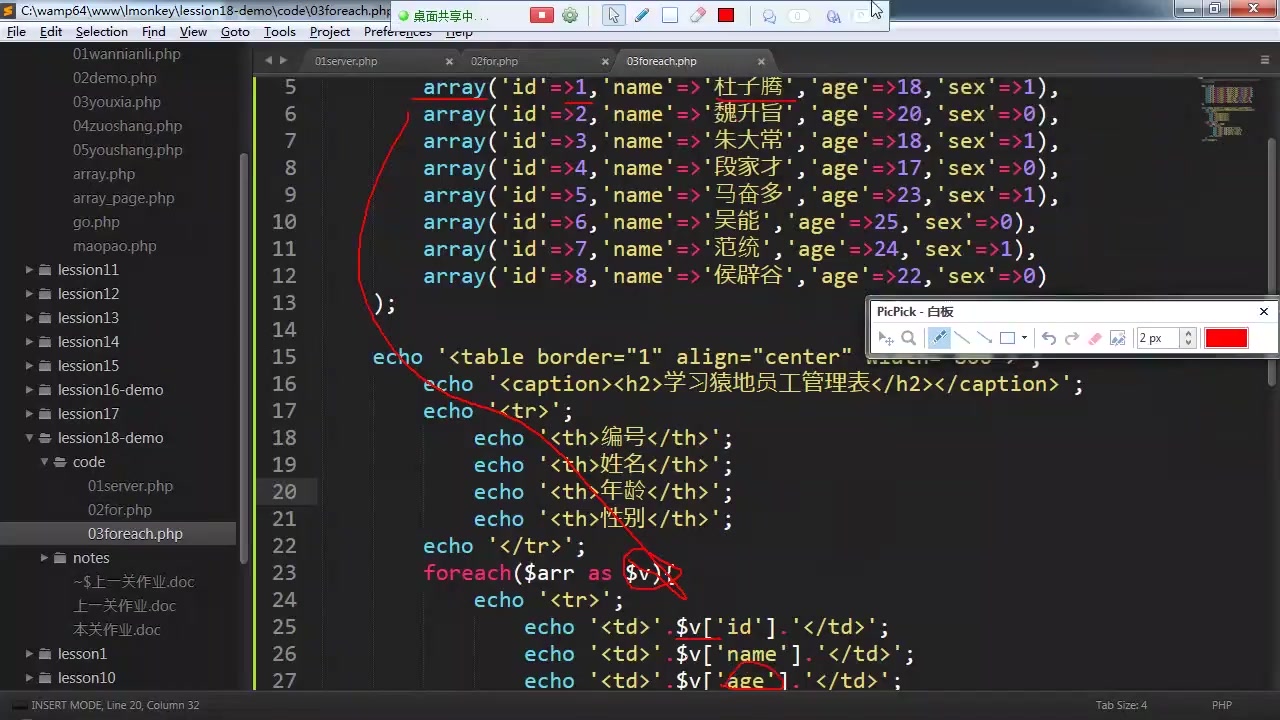Pick the red color square in sharing toolbar
This screenshot has width=1280, height=720.
pos(726,15)
